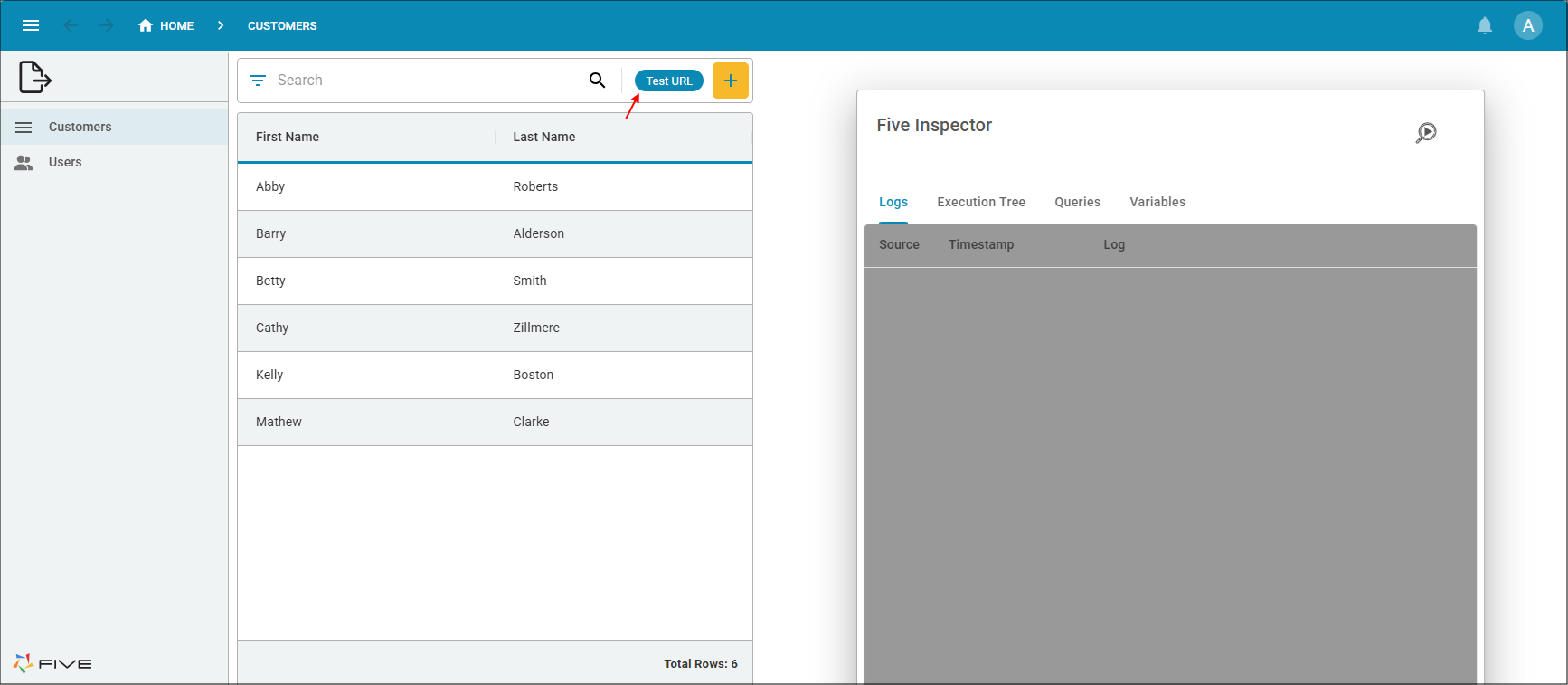
Task: Open the hamburger menu in top bar
Action: (x=31, y=25)
